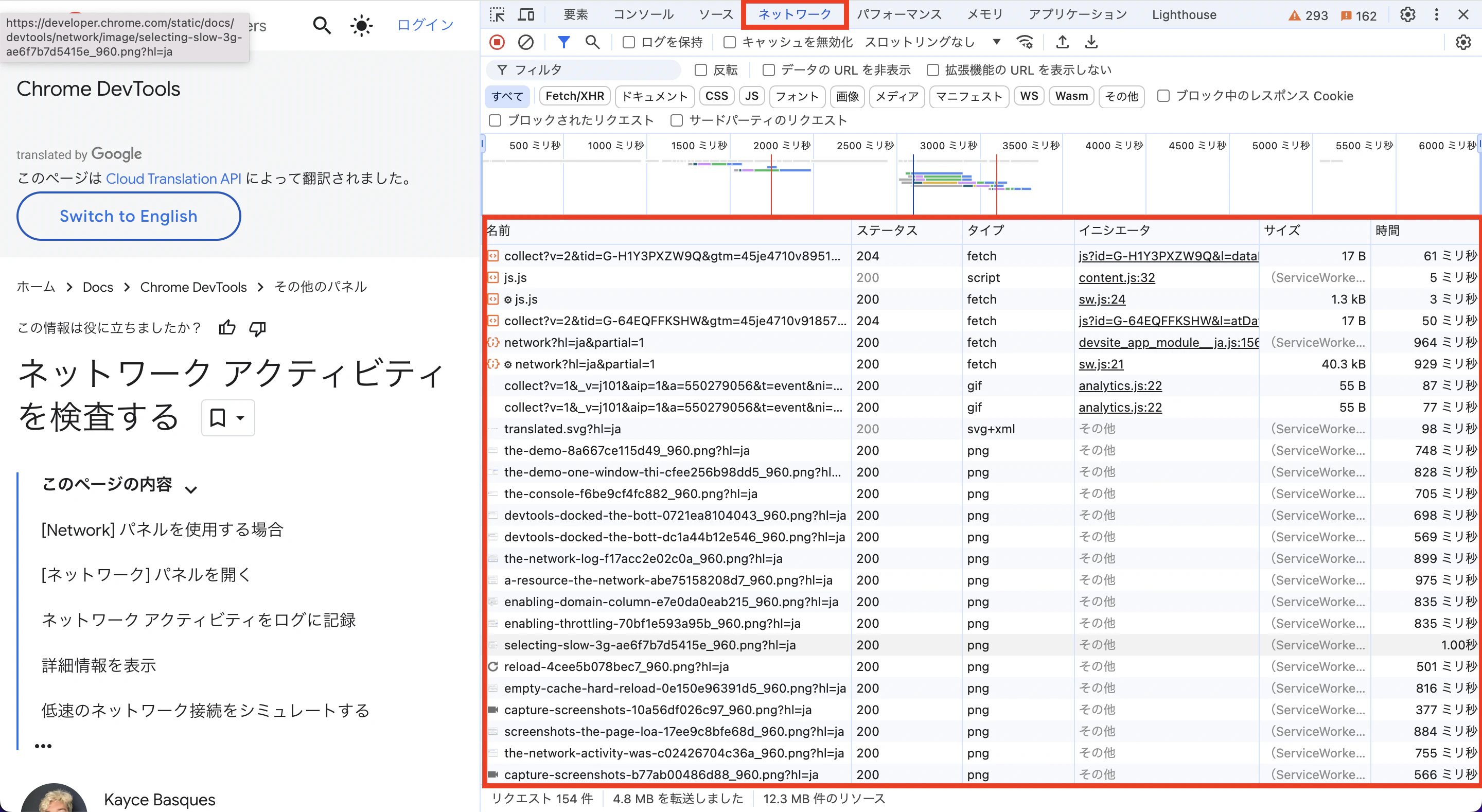Import HAR file upload icon
Image resolution: width=1482 pixels, height=812 pixels.
pos(1063,42)
